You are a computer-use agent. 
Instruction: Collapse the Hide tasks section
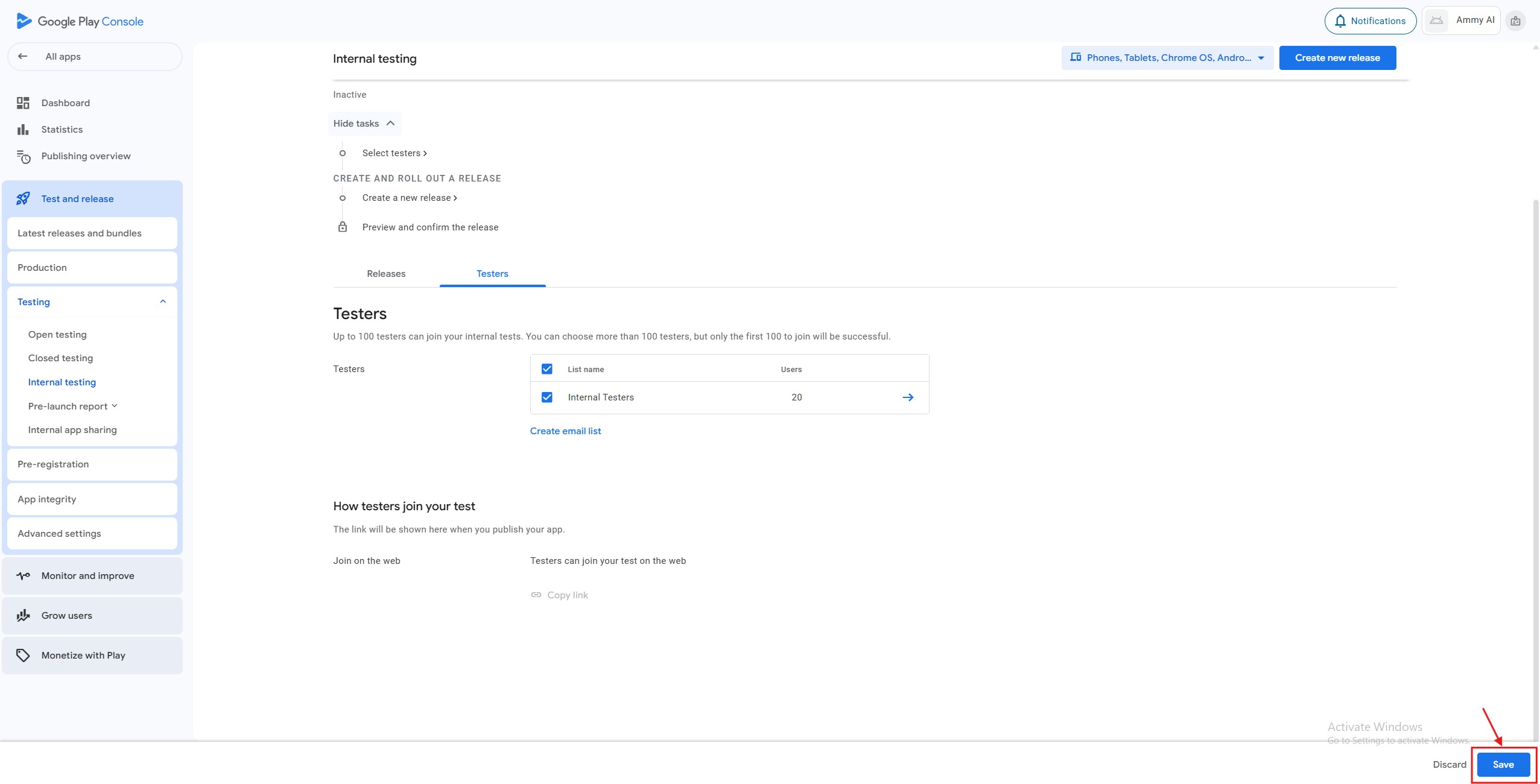(x=364, y=124)
